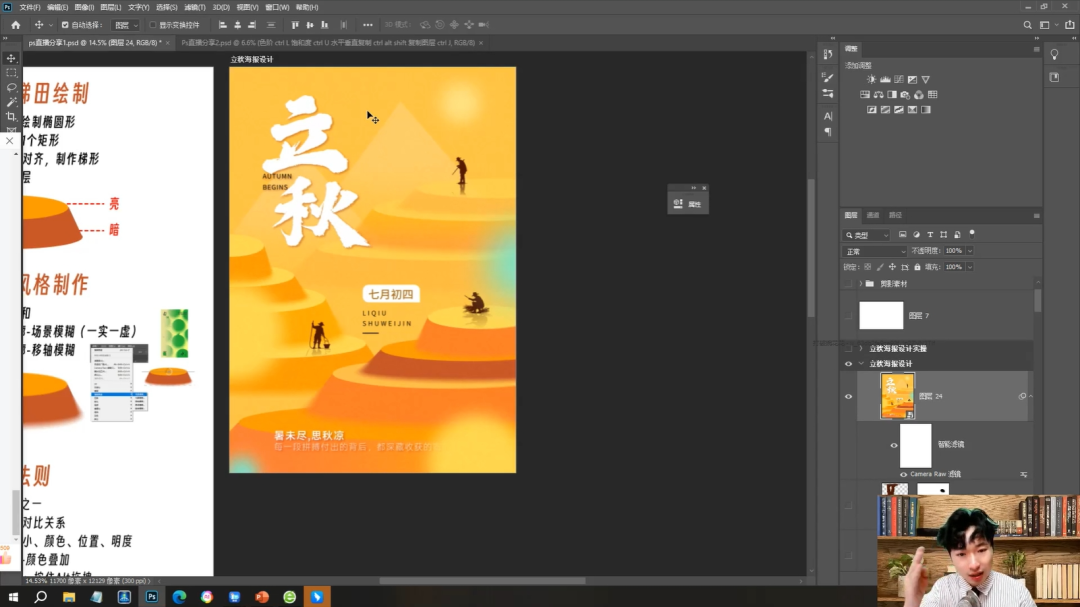Hide layer 图层 24
The height and width of the screenshot is (607, 1080).
849,396
